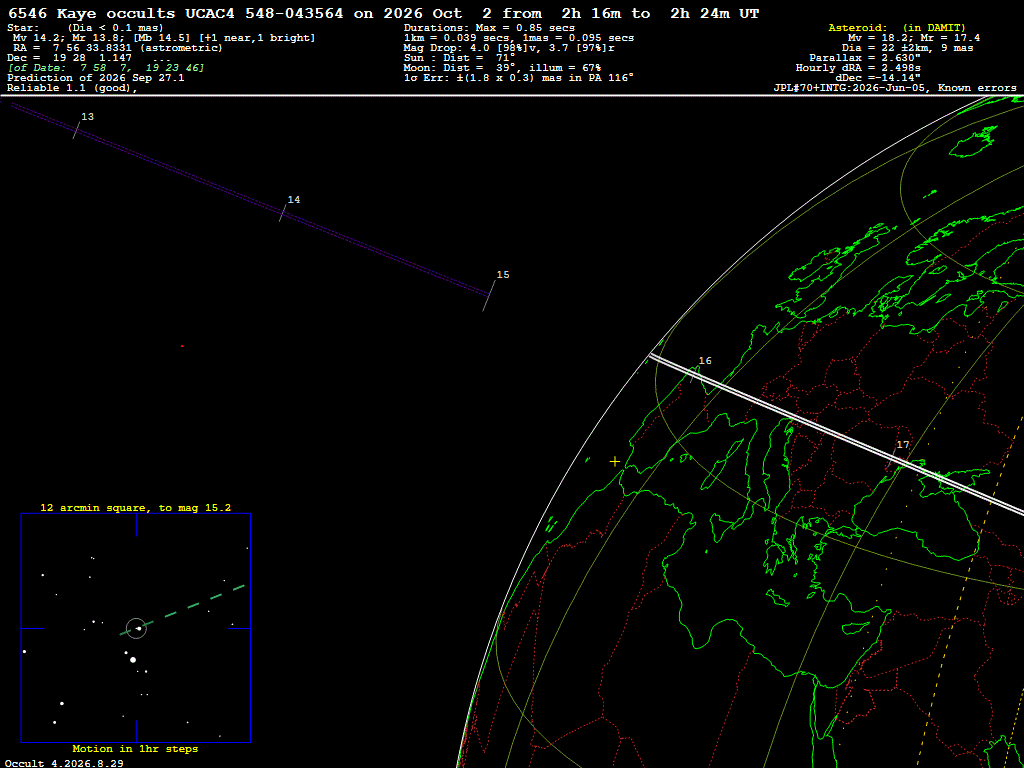Click the white occultation path band
Viewport: 1024px width, 768px height.
pos(836,434)
